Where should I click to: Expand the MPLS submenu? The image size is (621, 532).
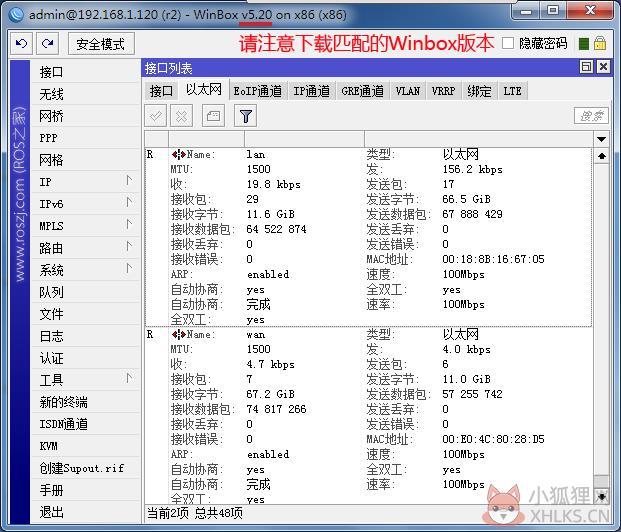click(129, 224)
